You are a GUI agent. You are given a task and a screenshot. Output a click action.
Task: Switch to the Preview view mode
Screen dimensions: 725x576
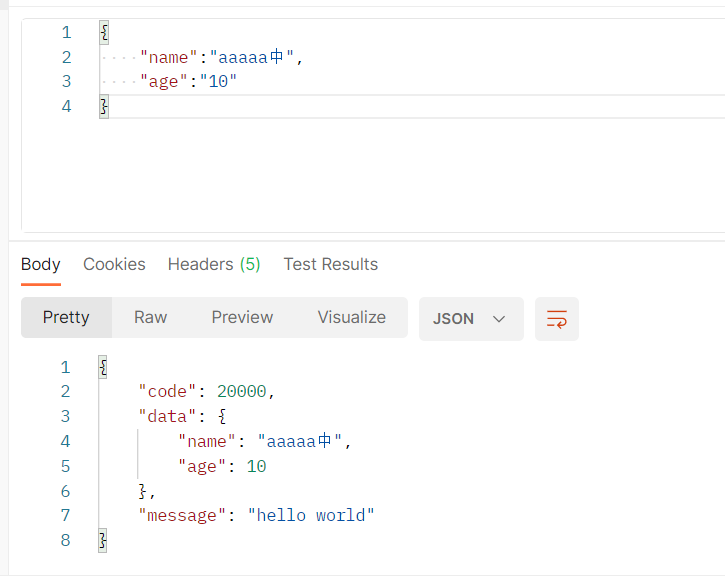[242, 318]
